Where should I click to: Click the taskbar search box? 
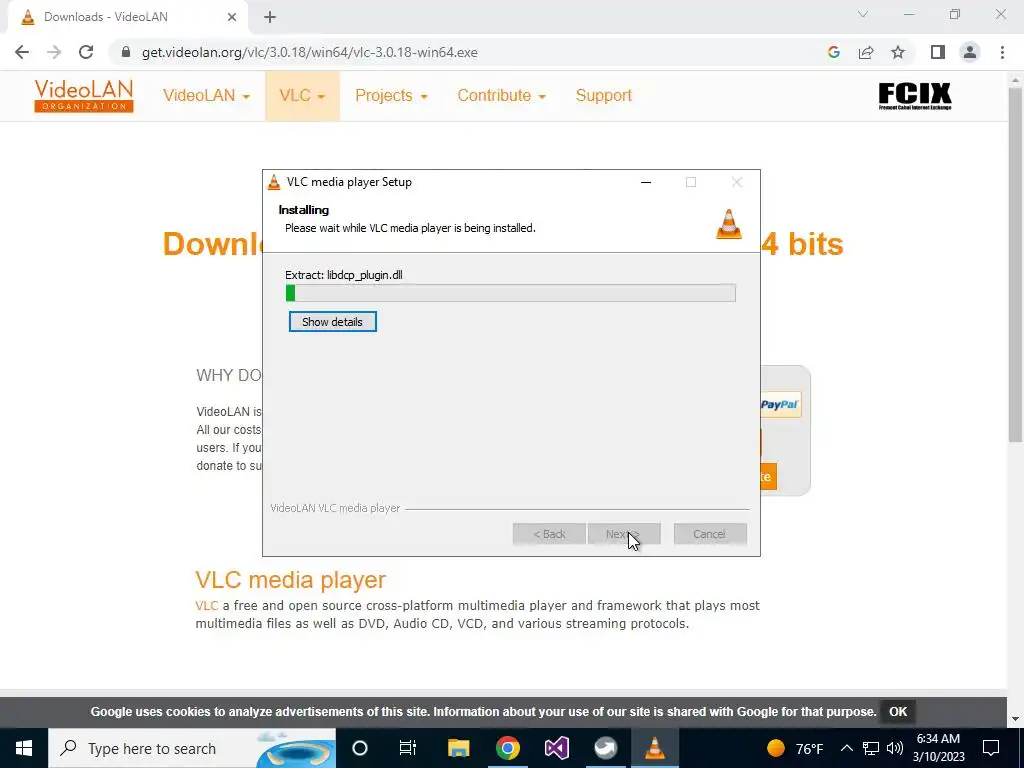coord(192,748)
